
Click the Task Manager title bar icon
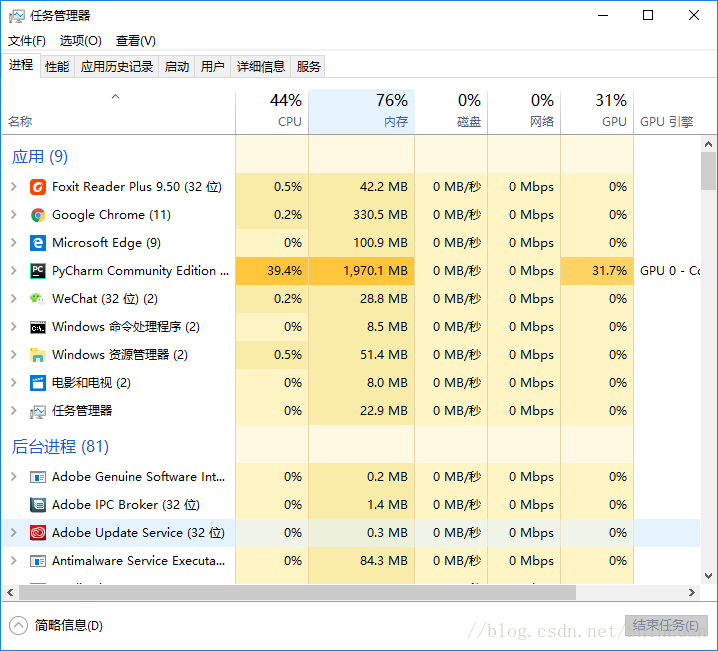[17, 16]
